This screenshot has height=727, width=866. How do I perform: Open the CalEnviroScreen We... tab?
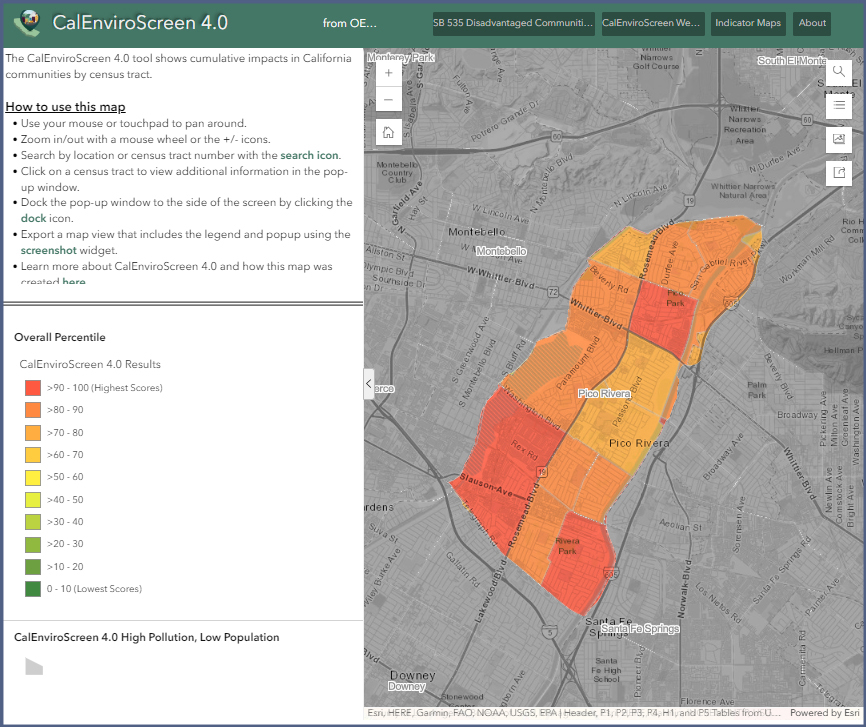point(653,23)
